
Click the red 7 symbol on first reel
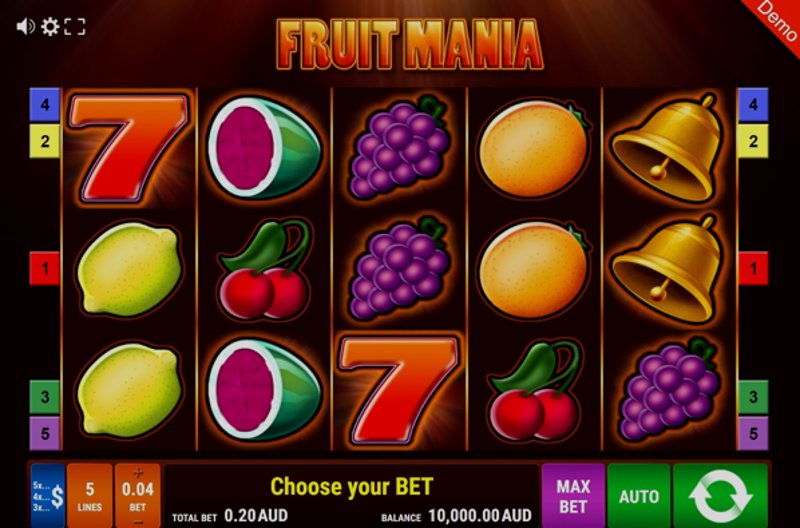[x=129, y=148]
